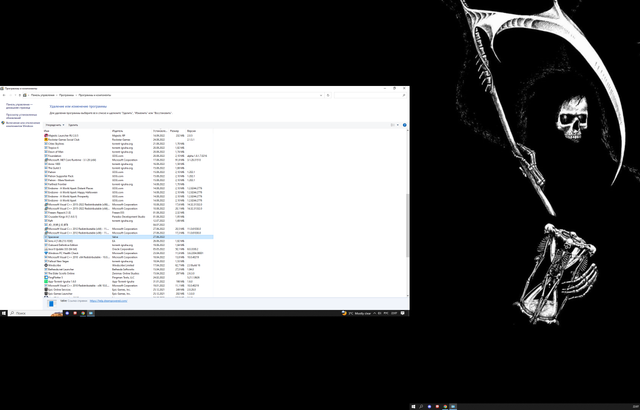This screenshot has width=640, height=410.
Task: Open the Control Panel home page link
Action: (19, 106)
